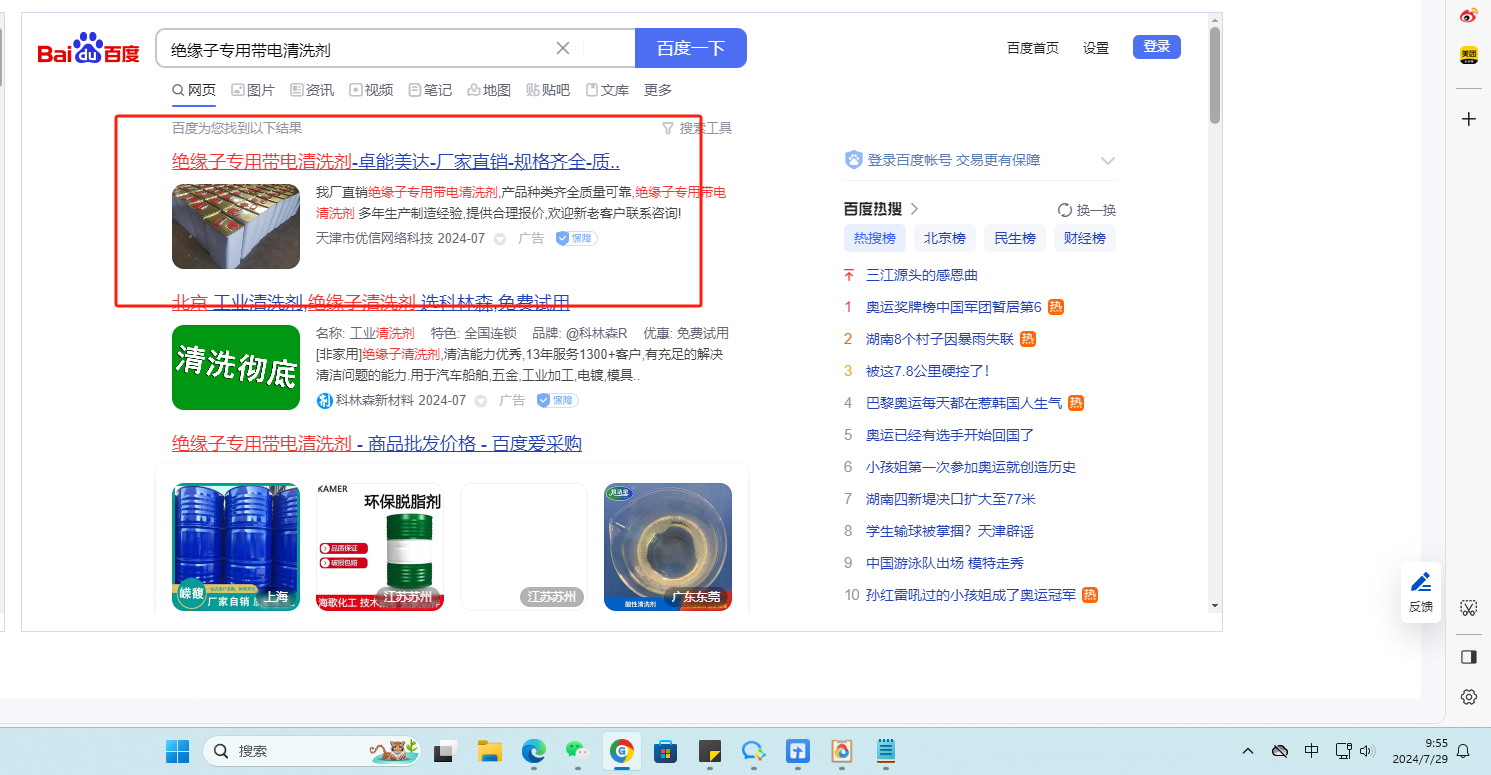Open File Explorer from the taskbar

point(489,751)
